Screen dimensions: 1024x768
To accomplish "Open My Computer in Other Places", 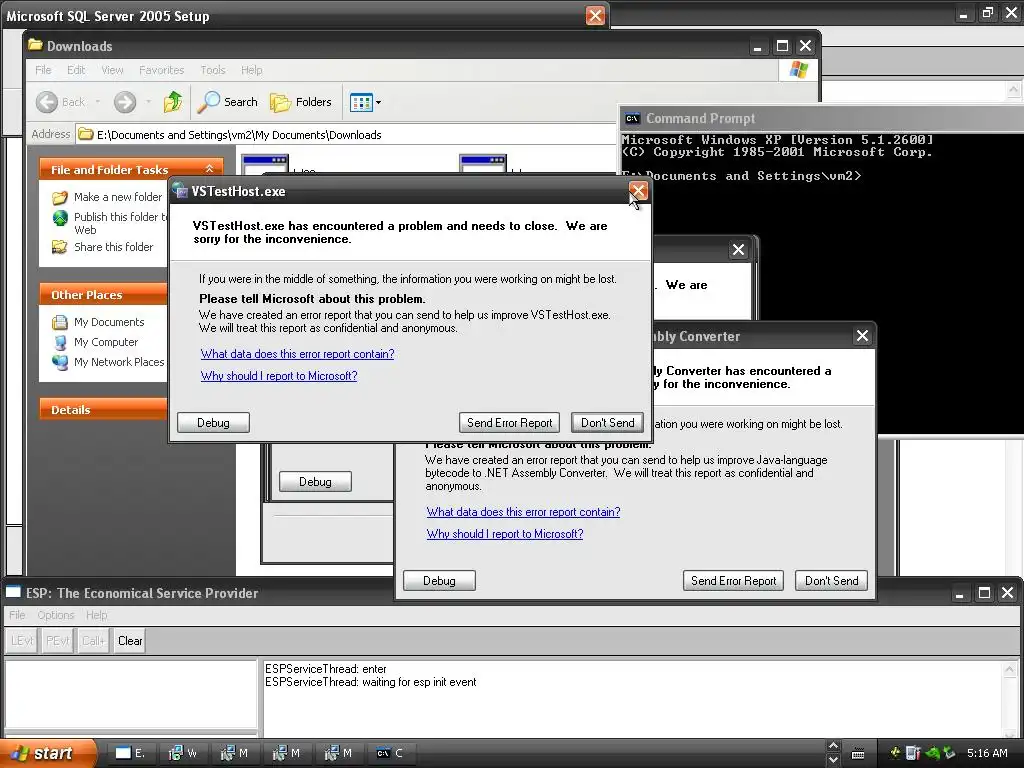I will tap(95, 342).
